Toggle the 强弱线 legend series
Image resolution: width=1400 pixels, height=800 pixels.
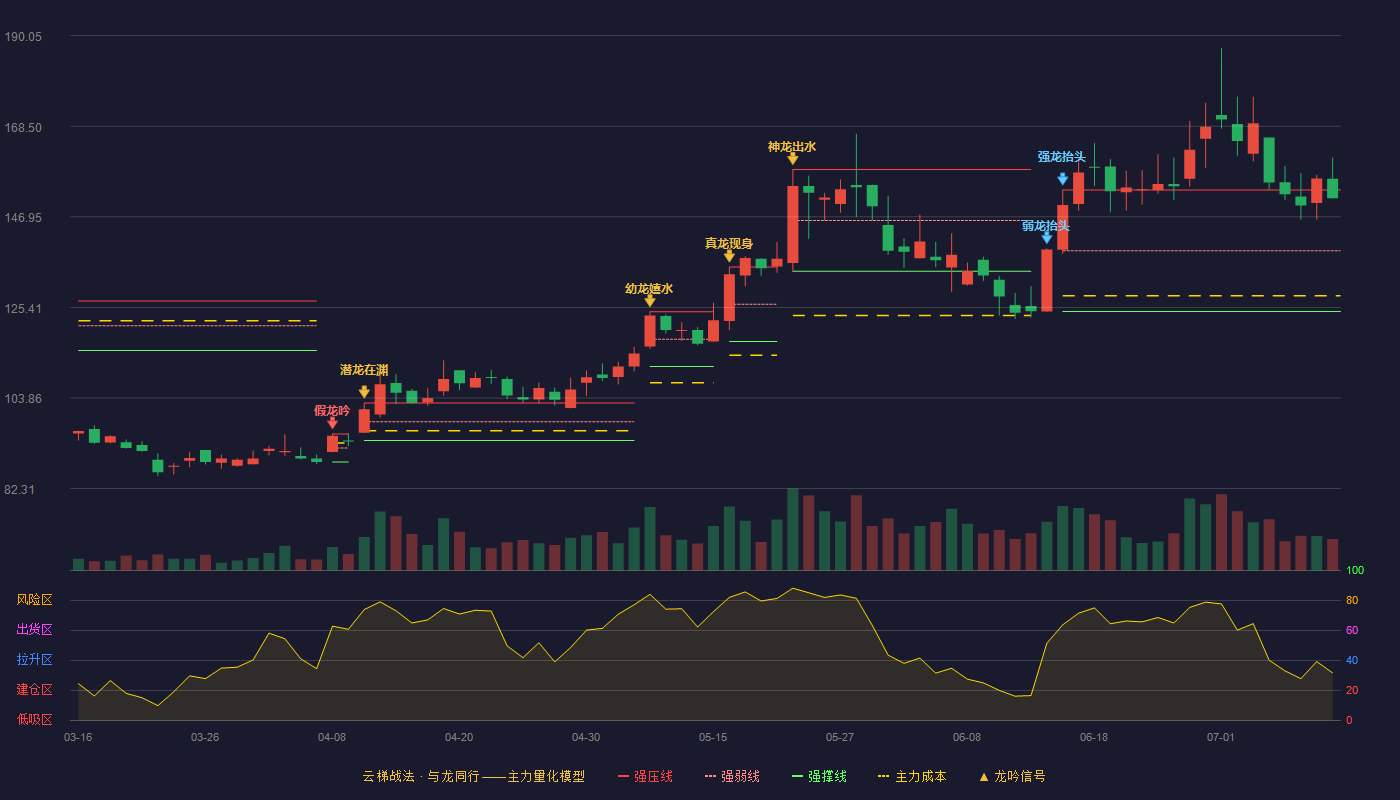pos(732,776)
